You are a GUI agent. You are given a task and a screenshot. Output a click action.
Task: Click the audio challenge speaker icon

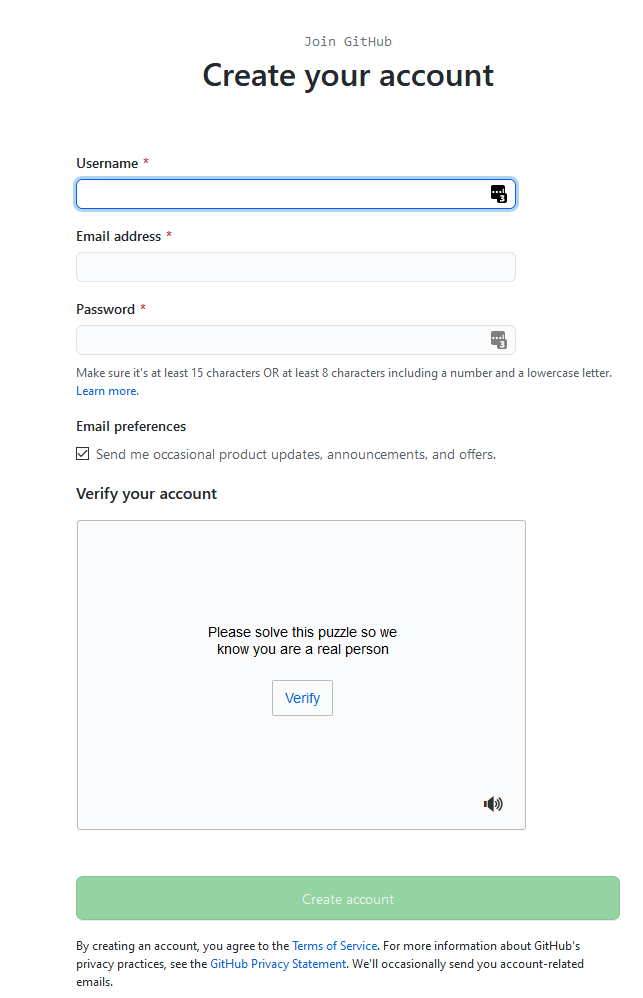[x=492, y=803]
